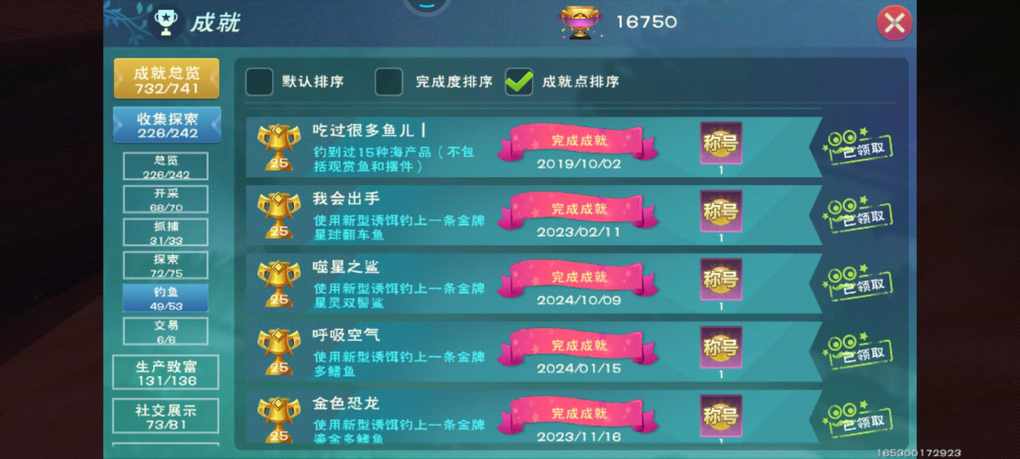Click the trophy icon next to 16750
Image resolution: width=1020 pixels, height=459 pixels.
(x=581, y=22)
